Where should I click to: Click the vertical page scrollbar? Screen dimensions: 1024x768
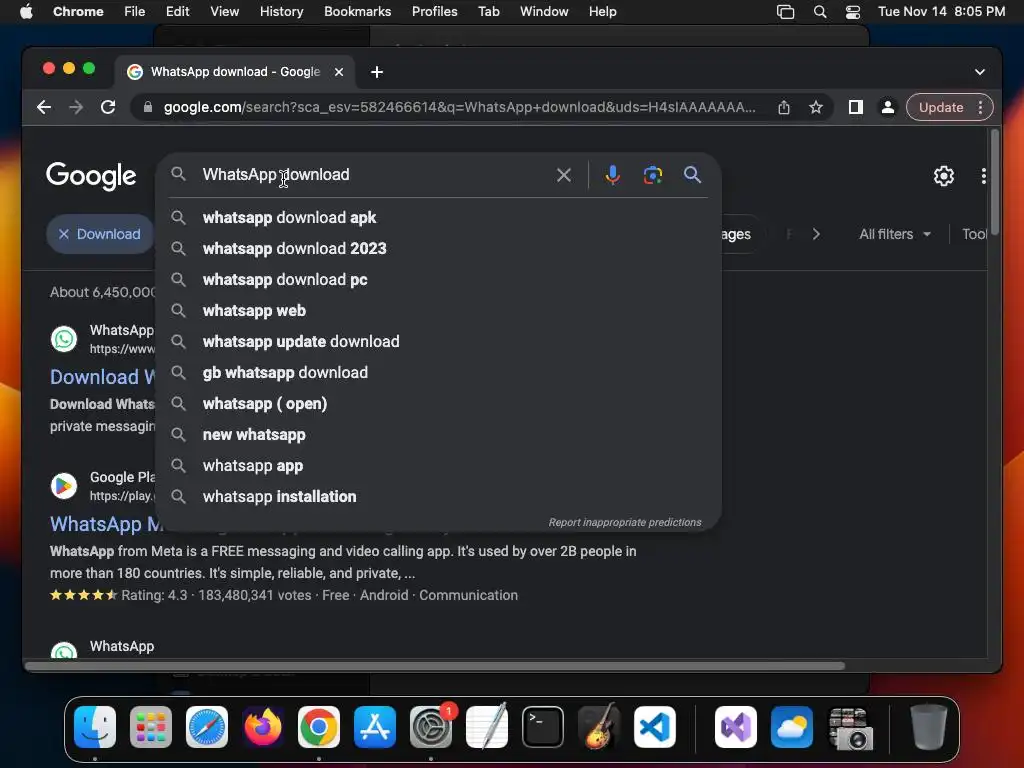995,182
